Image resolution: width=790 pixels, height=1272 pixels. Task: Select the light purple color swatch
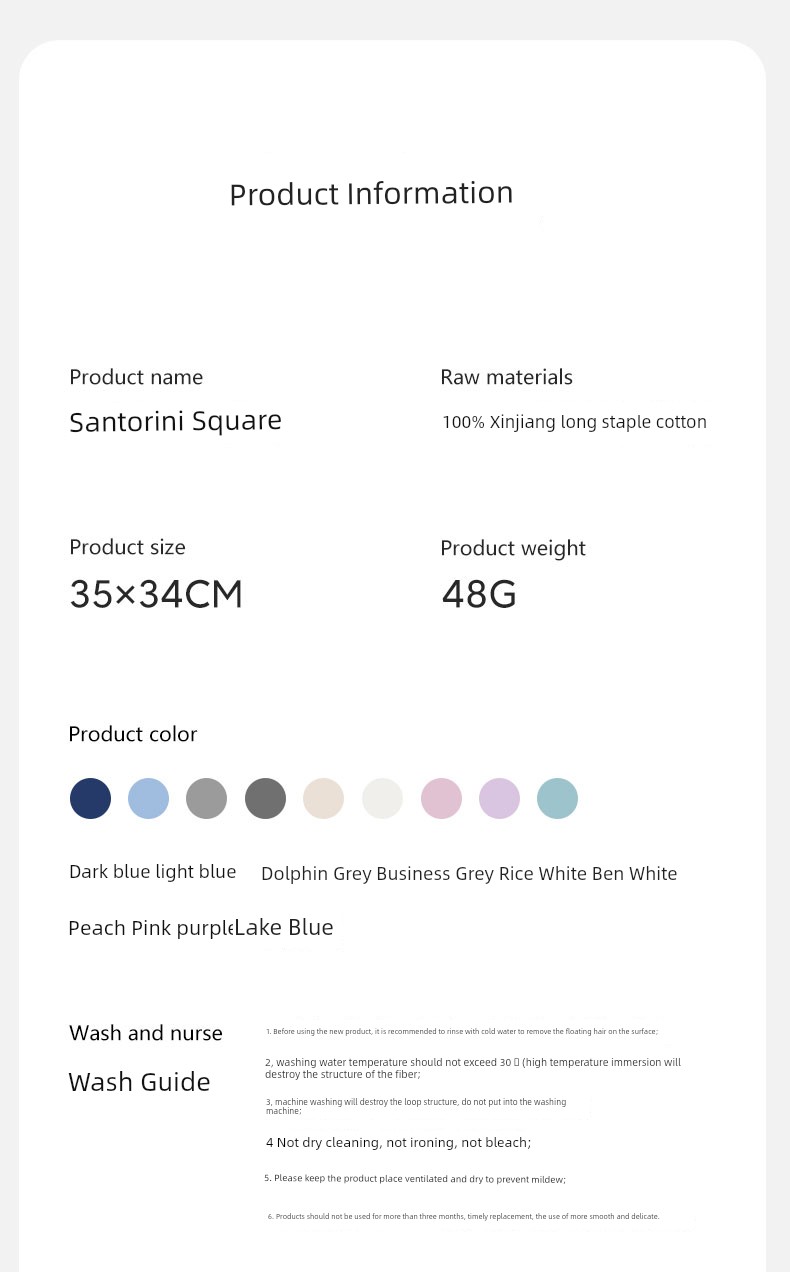click(x=499, y=798)
